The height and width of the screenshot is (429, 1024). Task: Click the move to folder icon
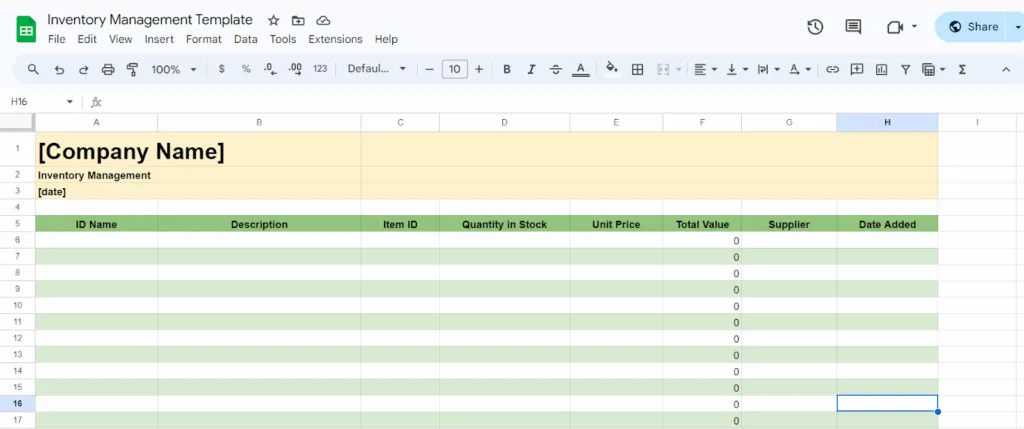point(298,20)
